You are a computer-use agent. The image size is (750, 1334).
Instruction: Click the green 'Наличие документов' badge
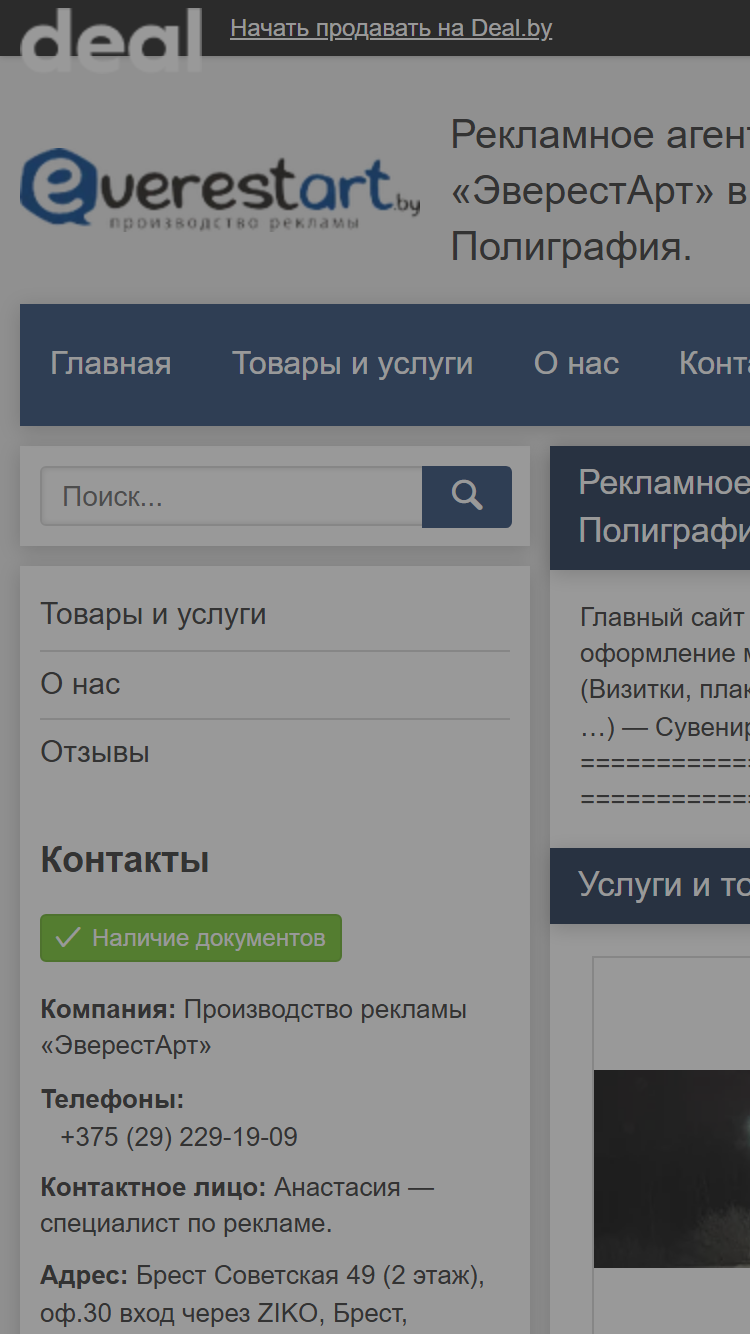(191, 938)
